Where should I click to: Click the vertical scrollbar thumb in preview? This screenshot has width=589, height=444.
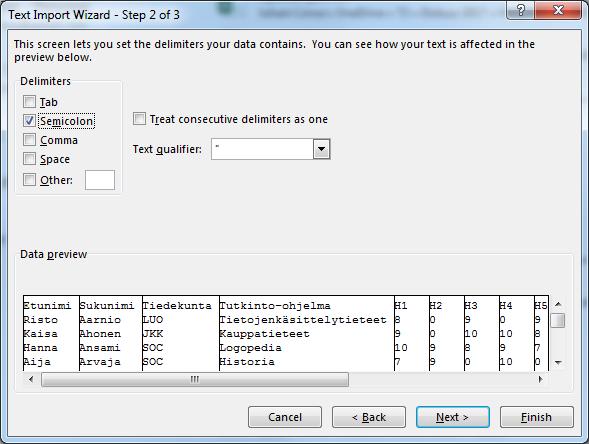pos(558,320)
